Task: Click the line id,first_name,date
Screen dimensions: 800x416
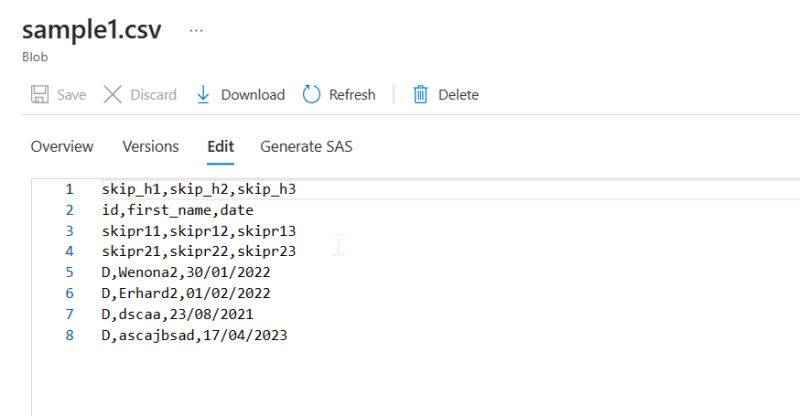Action: click(178, 210)
